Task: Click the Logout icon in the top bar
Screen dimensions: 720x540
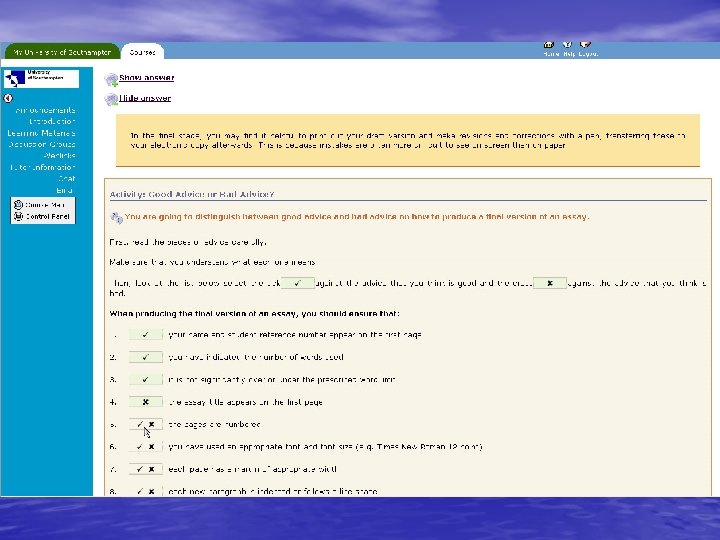Action: (x=585, y=45)
